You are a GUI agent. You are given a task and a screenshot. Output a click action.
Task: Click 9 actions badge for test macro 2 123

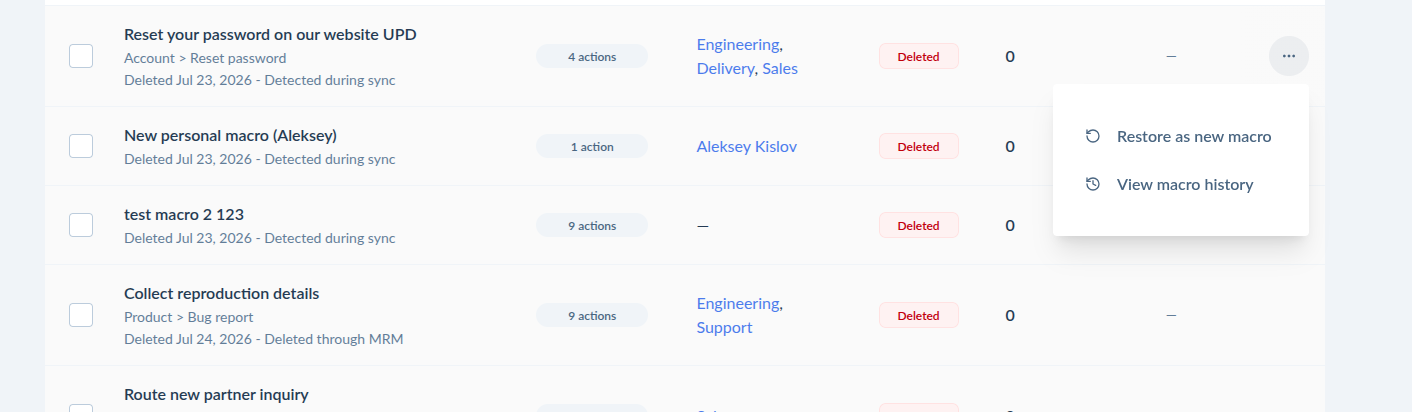click(592, 226)
